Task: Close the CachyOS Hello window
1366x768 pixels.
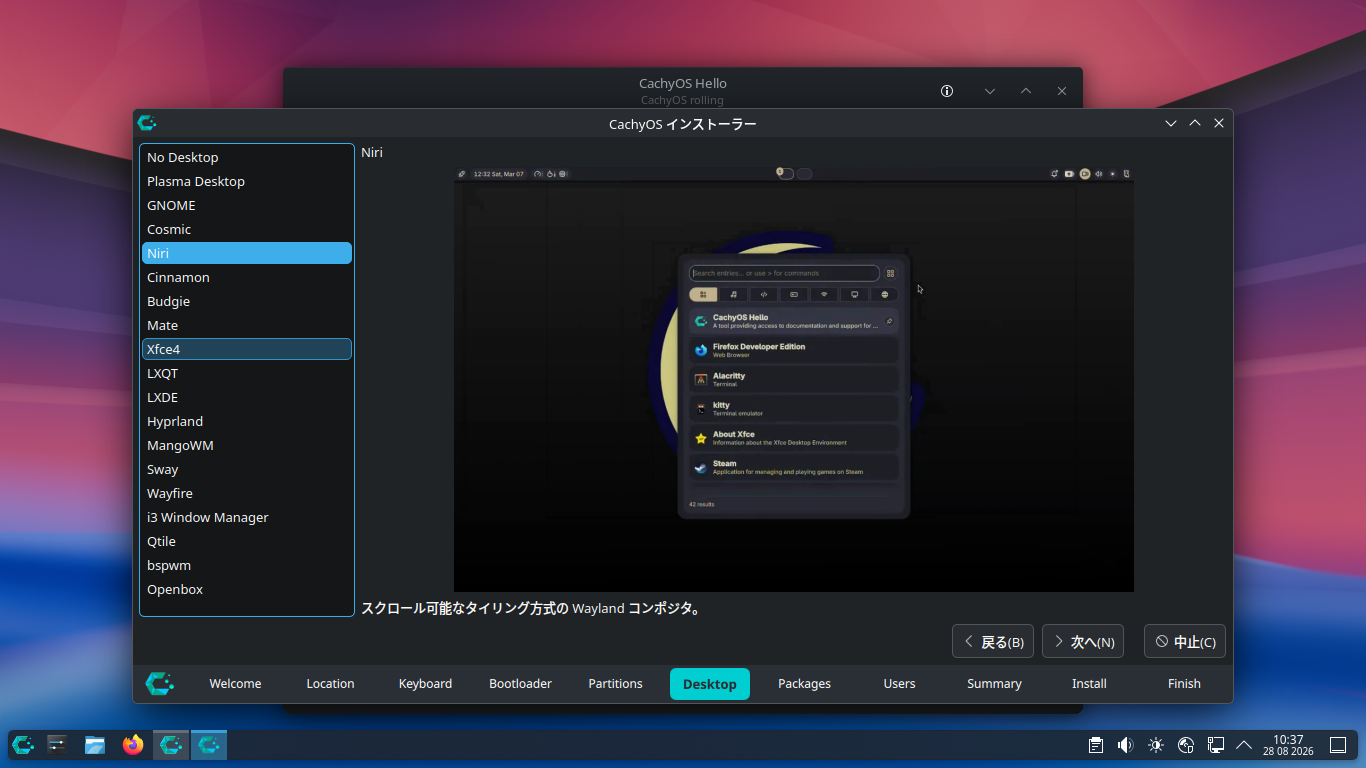Action: (x=1062, y=91)
